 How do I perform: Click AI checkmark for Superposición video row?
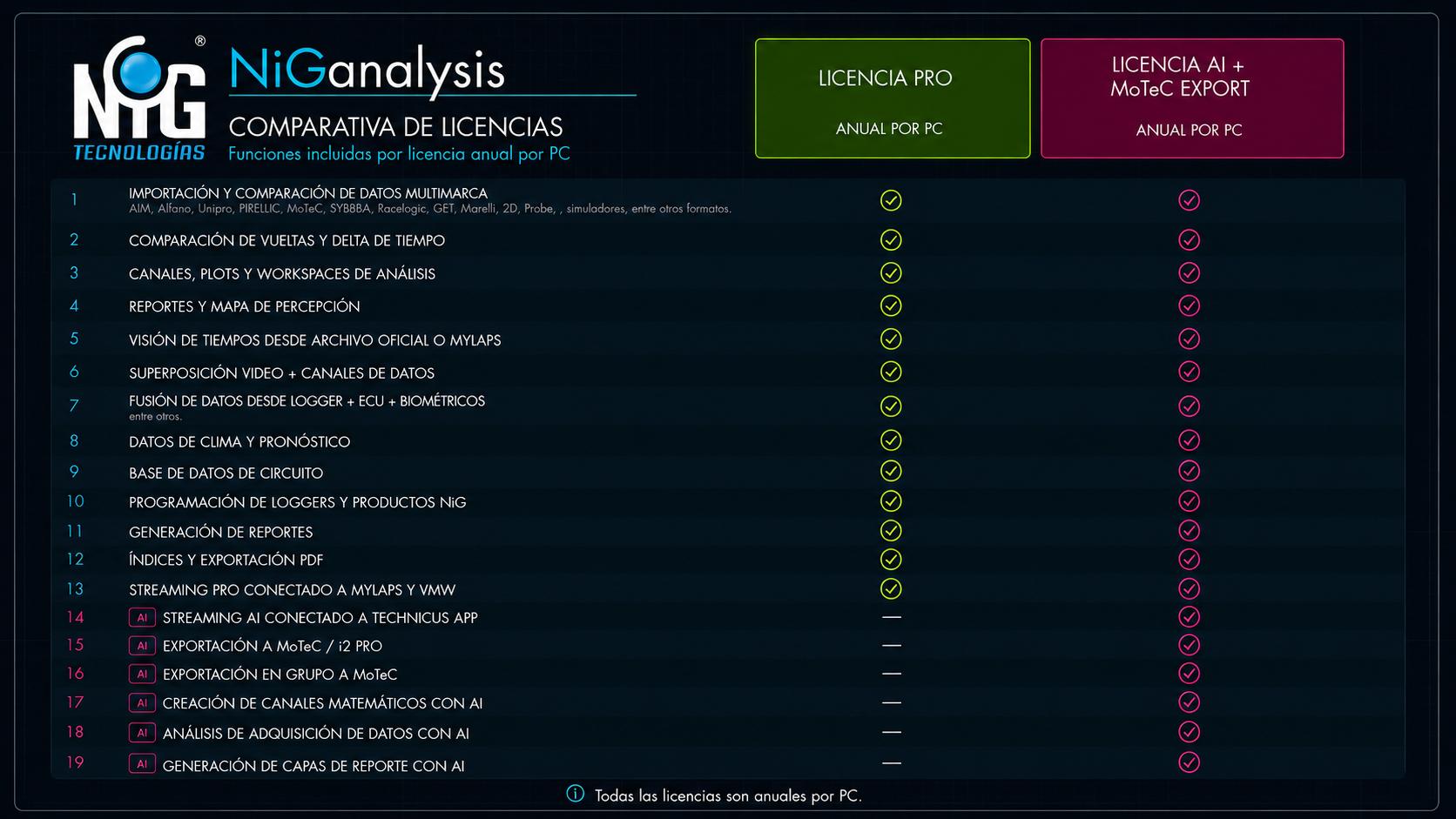tap(1189, 372)
